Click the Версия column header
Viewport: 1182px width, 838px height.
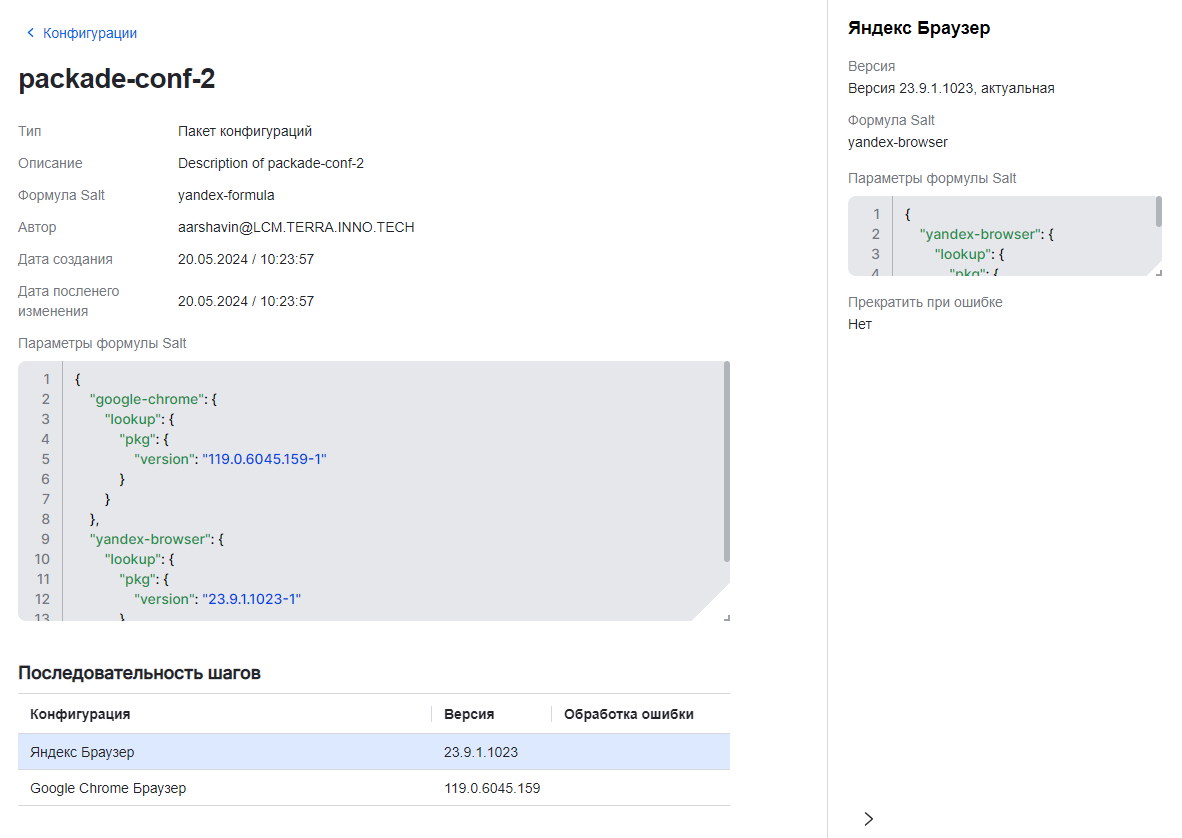(x=469, y=714)
